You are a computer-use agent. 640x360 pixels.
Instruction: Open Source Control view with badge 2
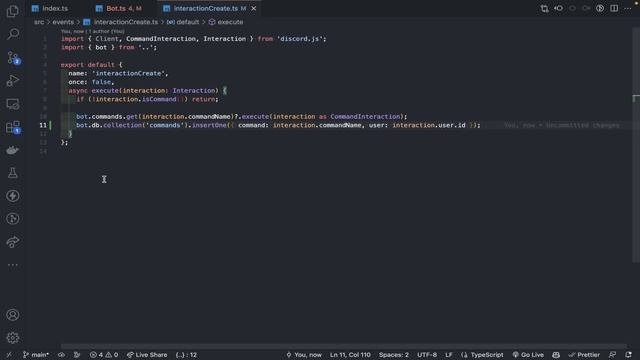(x=13, y=58)
